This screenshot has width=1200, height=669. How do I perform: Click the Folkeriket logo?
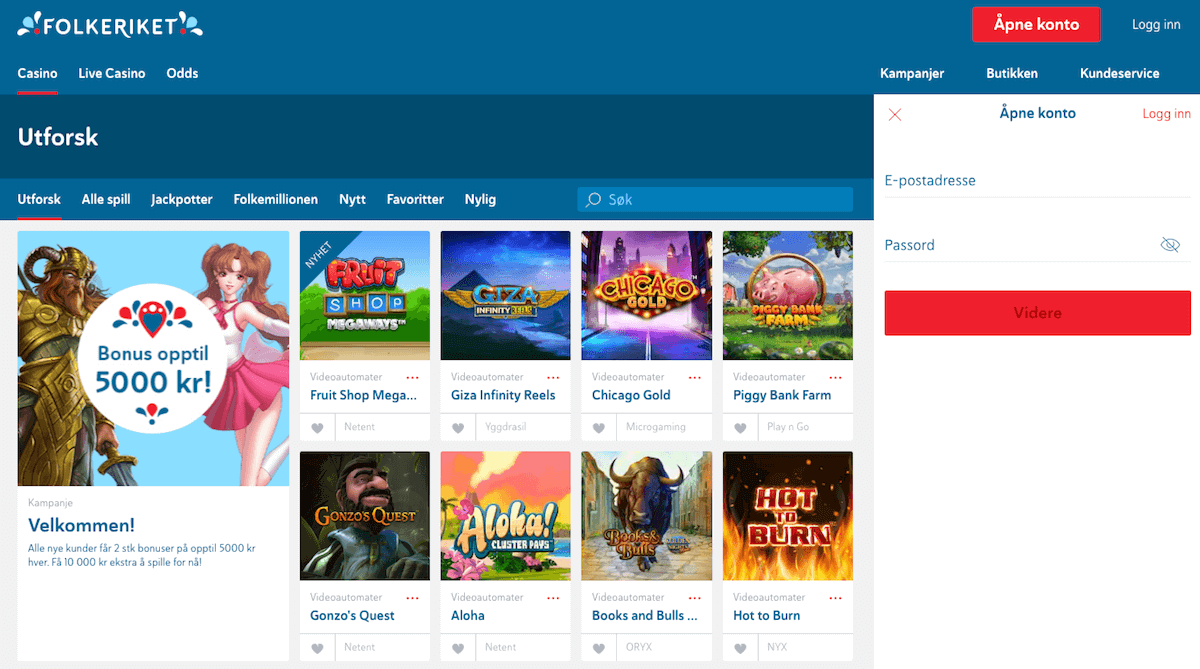110,25
